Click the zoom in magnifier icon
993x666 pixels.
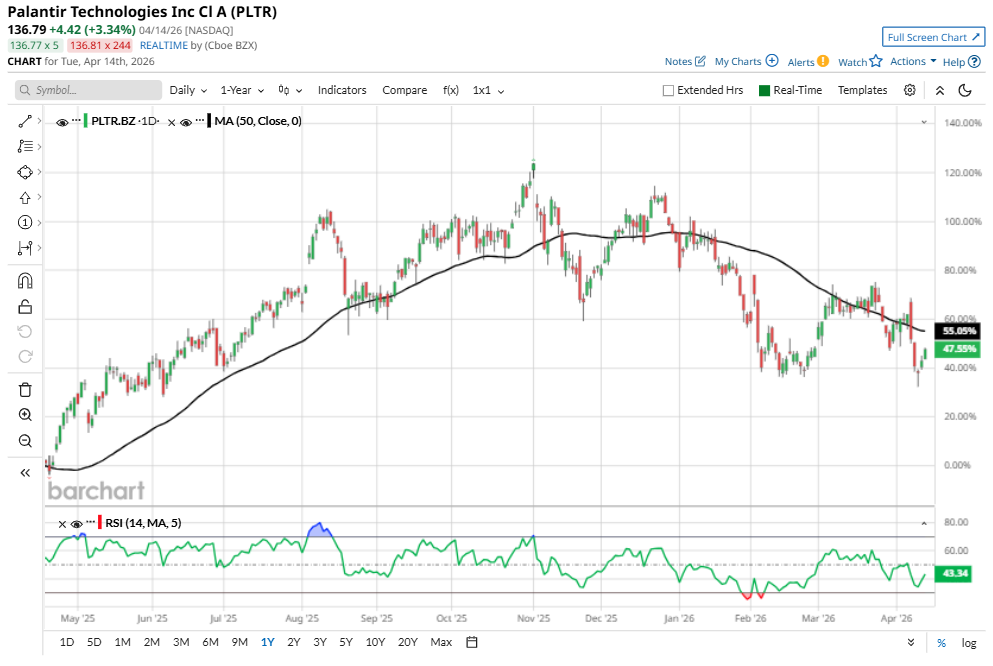pos(25,415)
